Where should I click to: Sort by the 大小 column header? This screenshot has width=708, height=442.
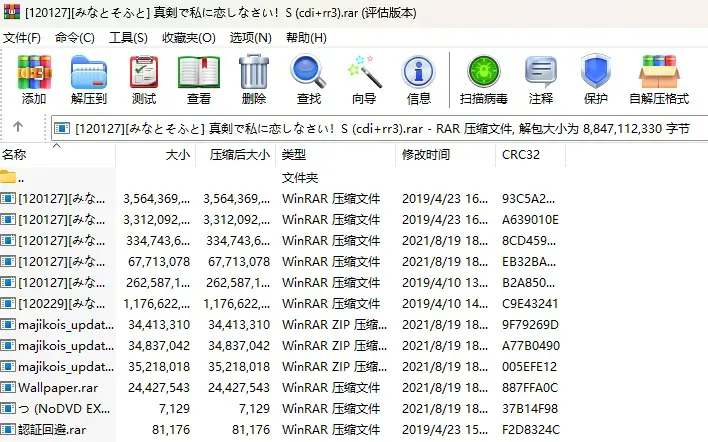(156, 155)
